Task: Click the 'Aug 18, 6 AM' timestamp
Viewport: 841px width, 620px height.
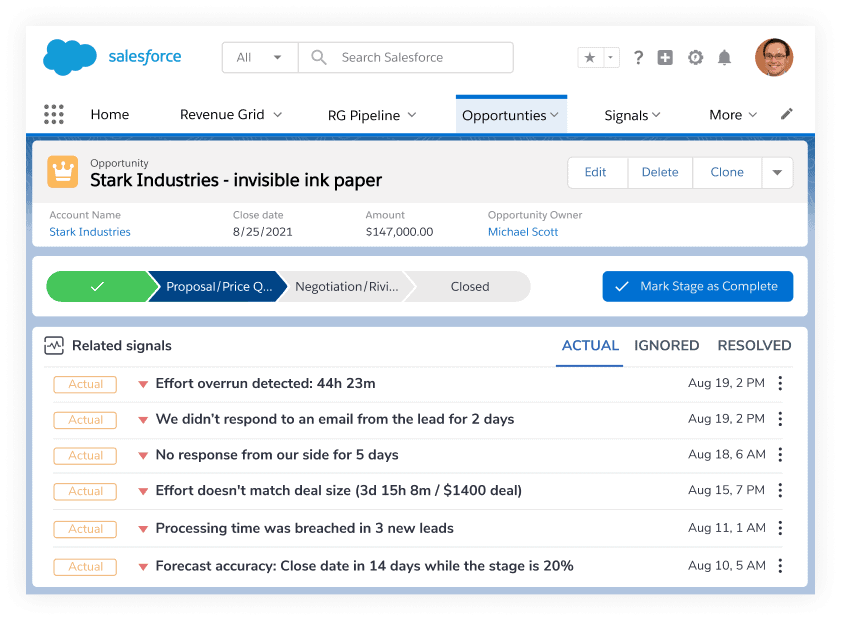Action: 727,455
